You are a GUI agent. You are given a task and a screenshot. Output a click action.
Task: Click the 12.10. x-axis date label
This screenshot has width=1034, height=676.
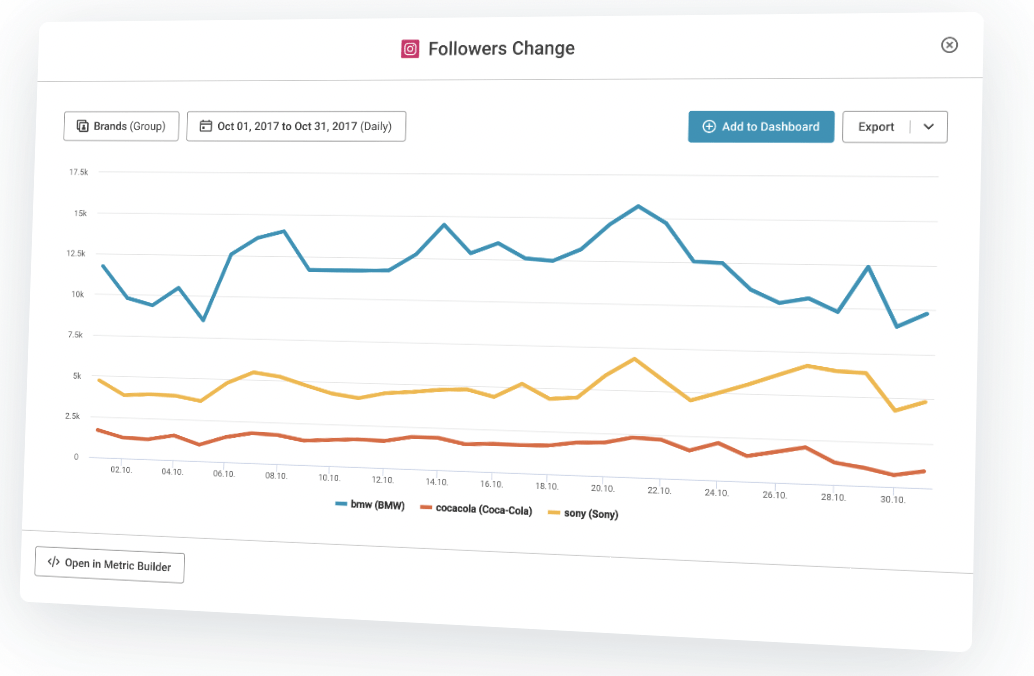[382, 479]
